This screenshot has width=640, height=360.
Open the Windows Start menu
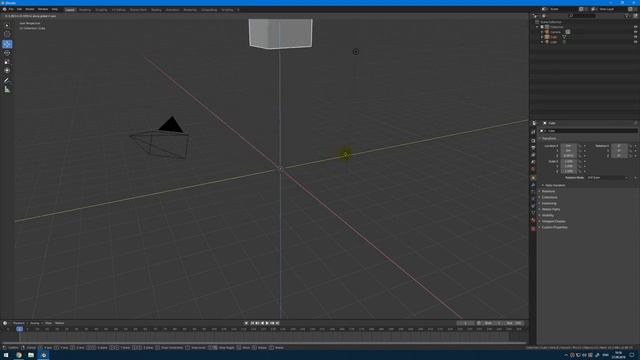click(6, 355)
